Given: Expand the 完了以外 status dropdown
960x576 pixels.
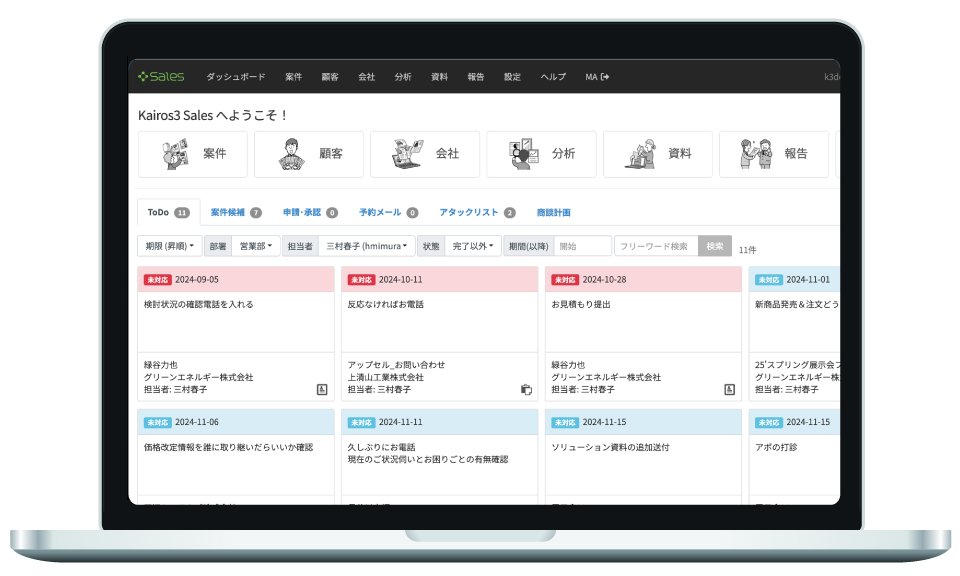Looking at the screenshot, I should pos(472,246).
